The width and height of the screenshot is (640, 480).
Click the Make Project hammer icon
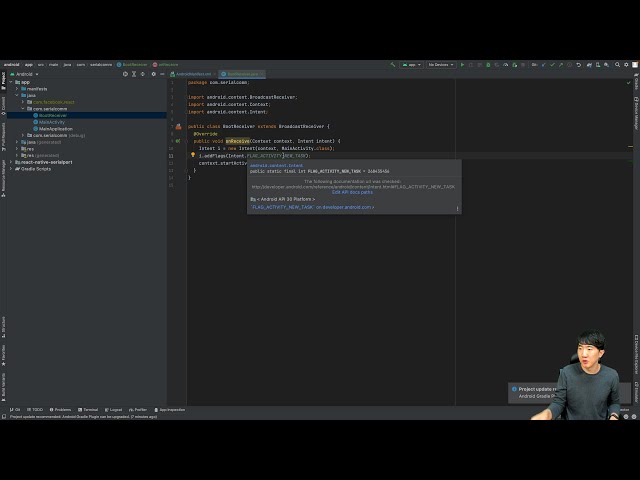click(x=393, y=64)
